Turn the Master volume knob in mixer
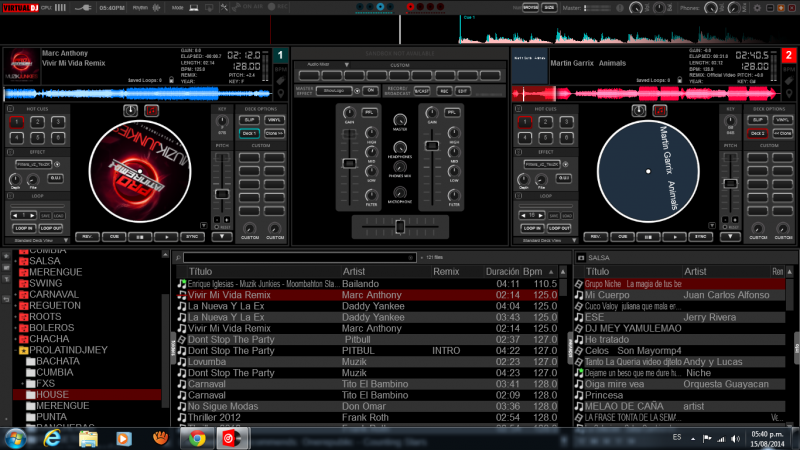Viewport: 800px width, 450px height. [x=400, y=120]
